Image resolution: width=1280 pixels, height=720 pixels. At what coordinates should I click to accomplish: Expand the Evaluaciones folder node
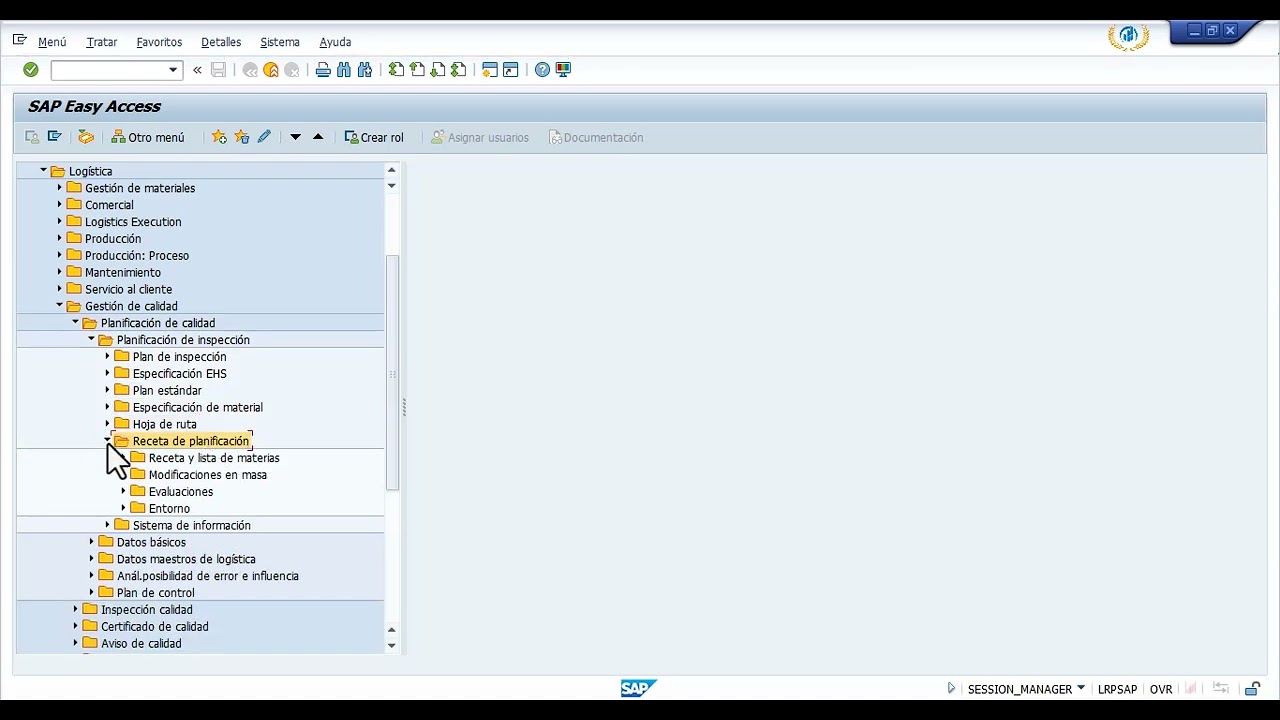click(x=123, y=491)
